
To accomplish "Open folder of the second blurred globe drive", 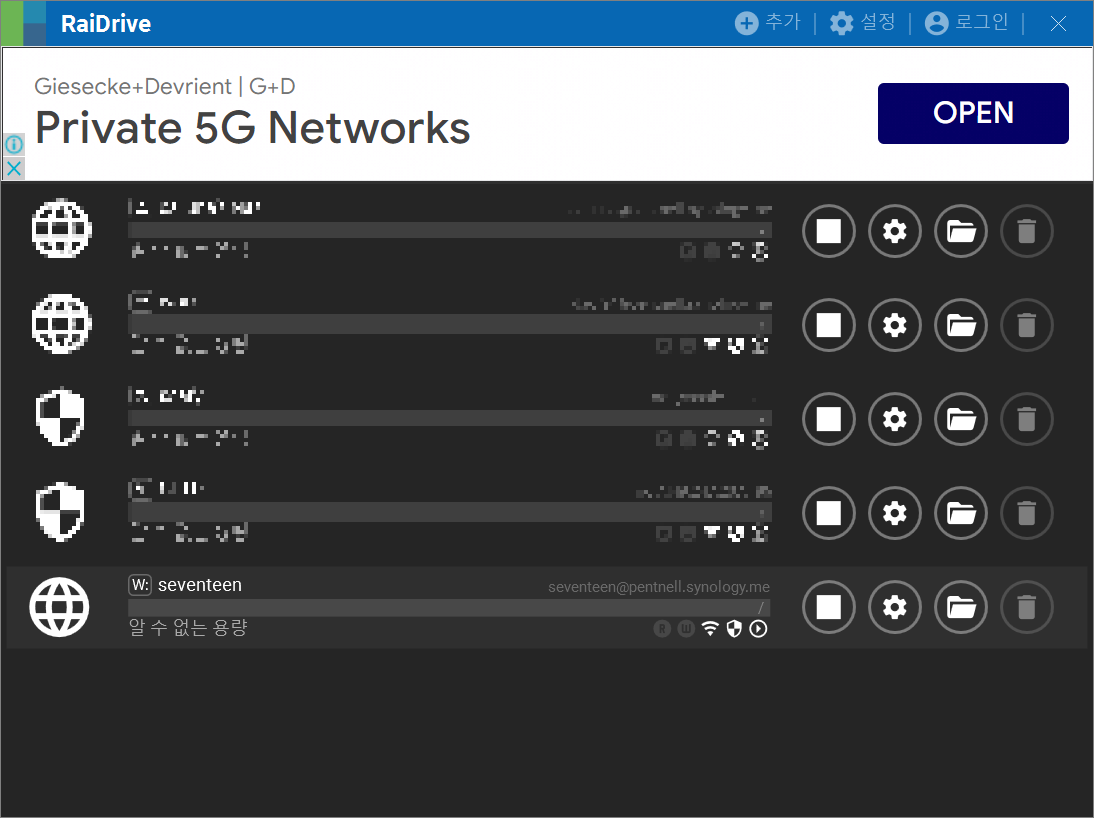I will tap(961, 325).
